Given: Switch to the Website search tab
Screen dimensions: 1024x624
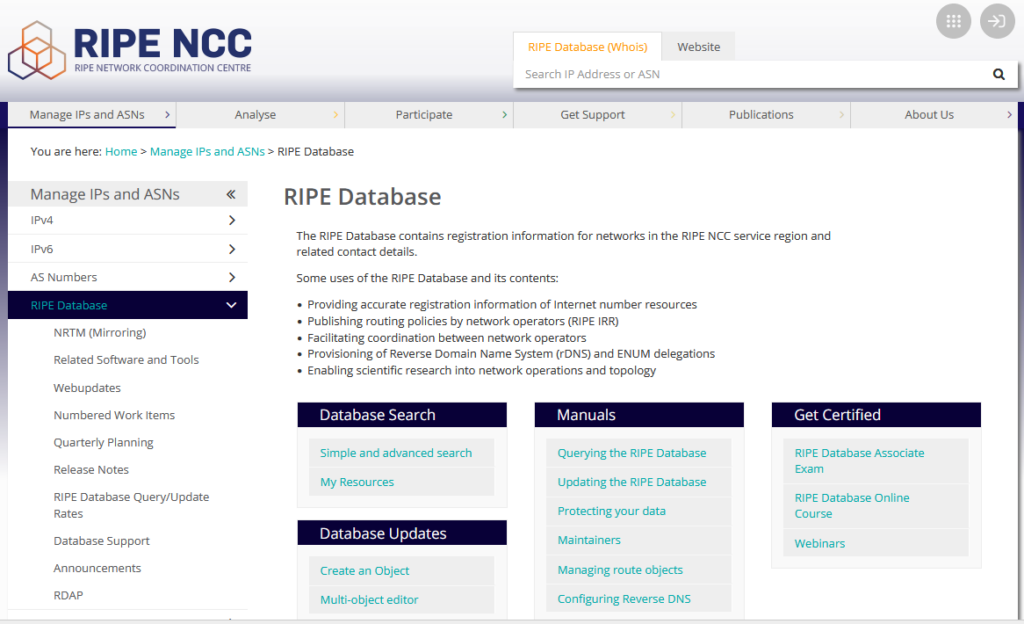Looking at the screenshot, I should coord(699,47).
